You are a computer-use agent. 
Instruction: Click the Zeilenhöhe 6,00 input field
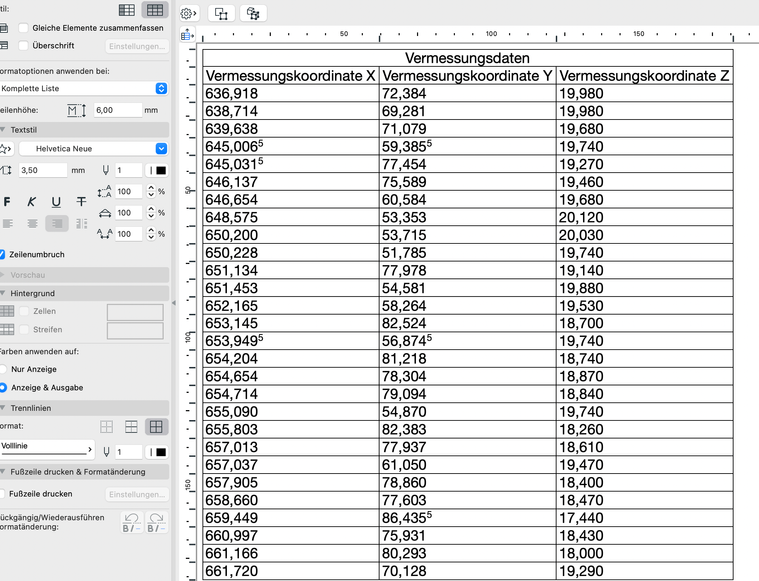click(x=118, y=110)
